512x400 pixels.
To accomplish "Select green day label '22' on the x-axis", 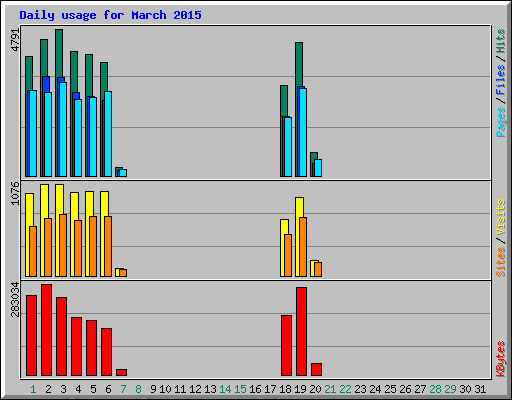I will point(345,389).
